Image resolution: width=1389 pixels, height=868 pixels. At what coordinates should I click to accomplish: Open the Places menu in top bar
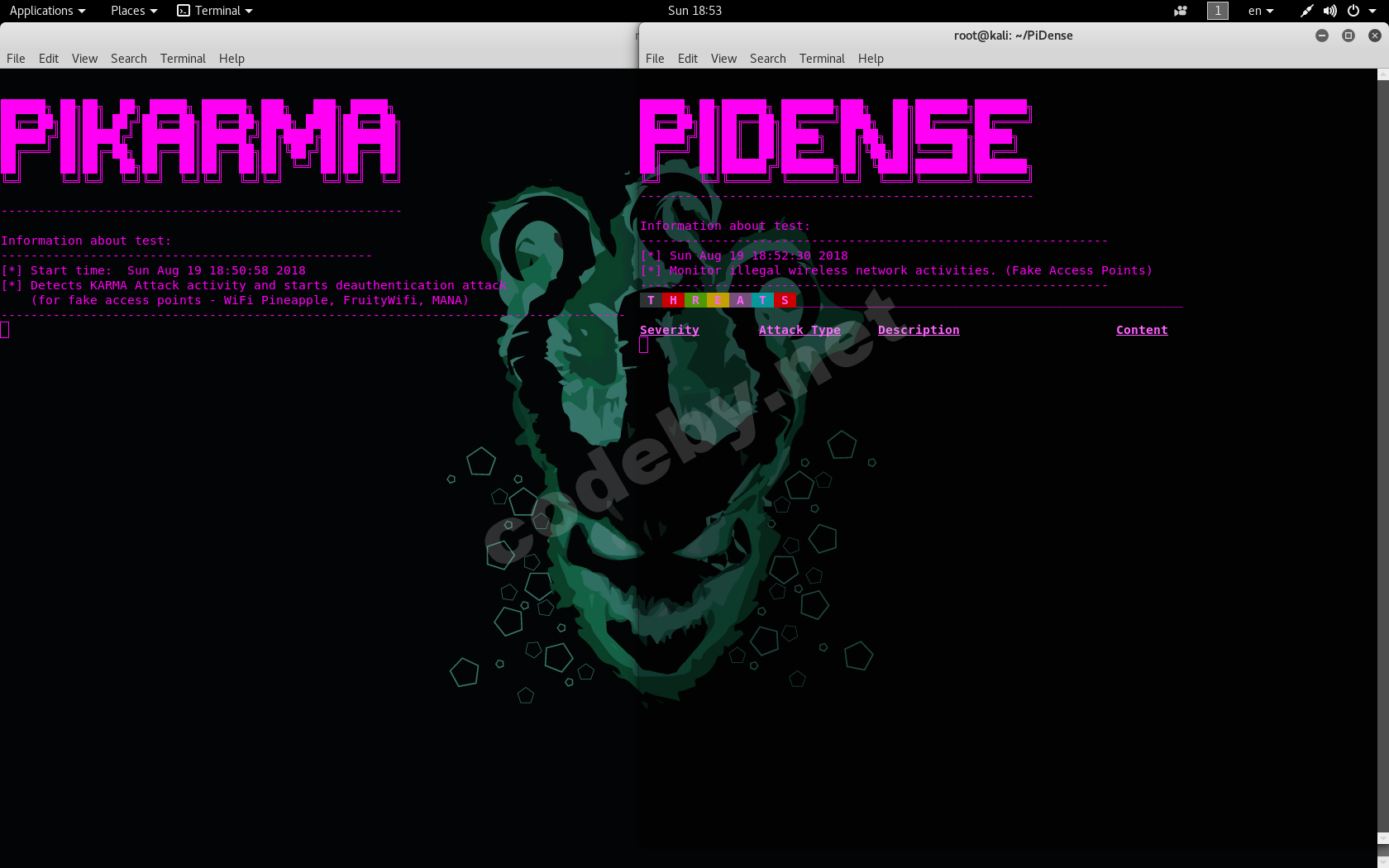click(x=134, y=11)
